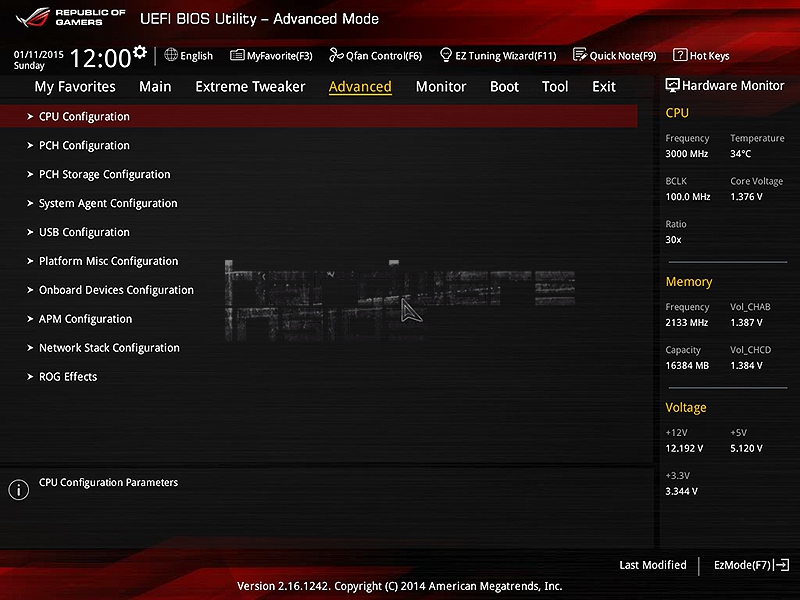Expand arrow beside APM Configuration

pyautogui.click(x=30, y=319)
